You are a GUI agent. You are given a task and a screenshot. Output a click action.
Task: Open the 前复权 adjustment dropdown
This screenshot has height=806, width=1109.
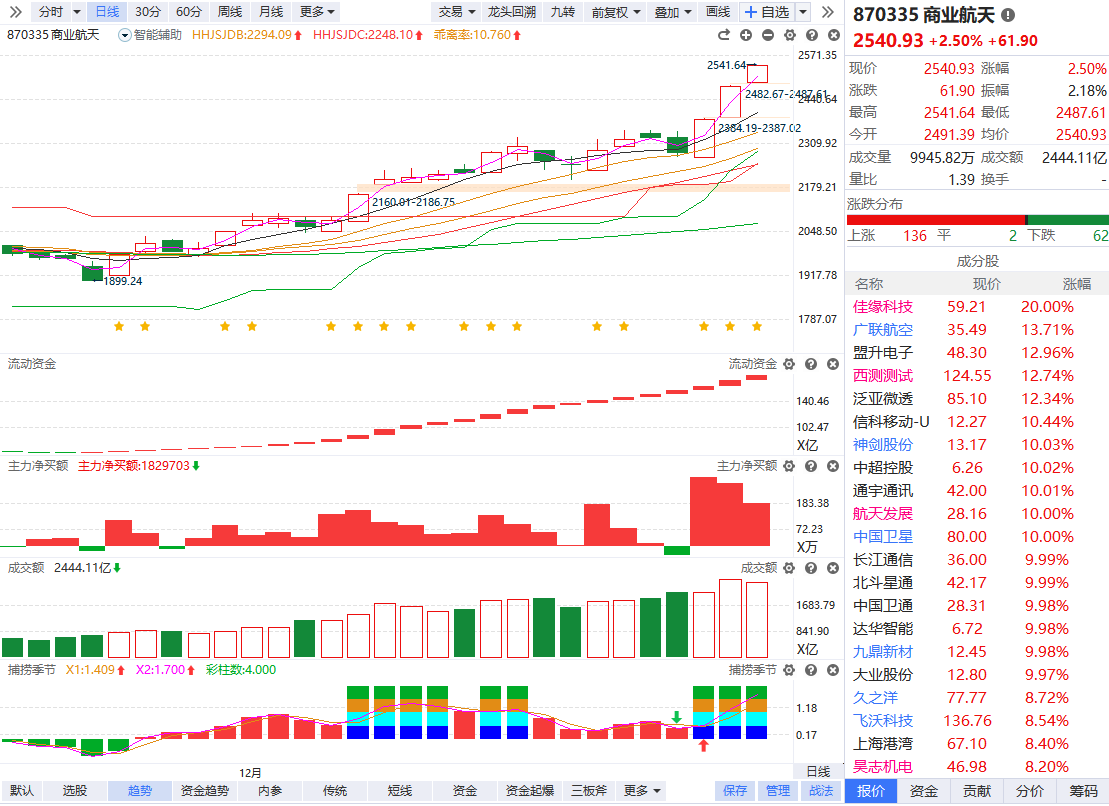(x=615, y=12)
